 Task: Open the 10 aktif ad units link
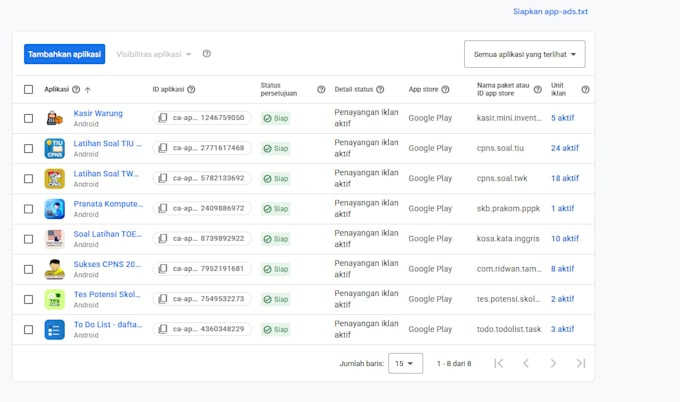tap(565, 239)
